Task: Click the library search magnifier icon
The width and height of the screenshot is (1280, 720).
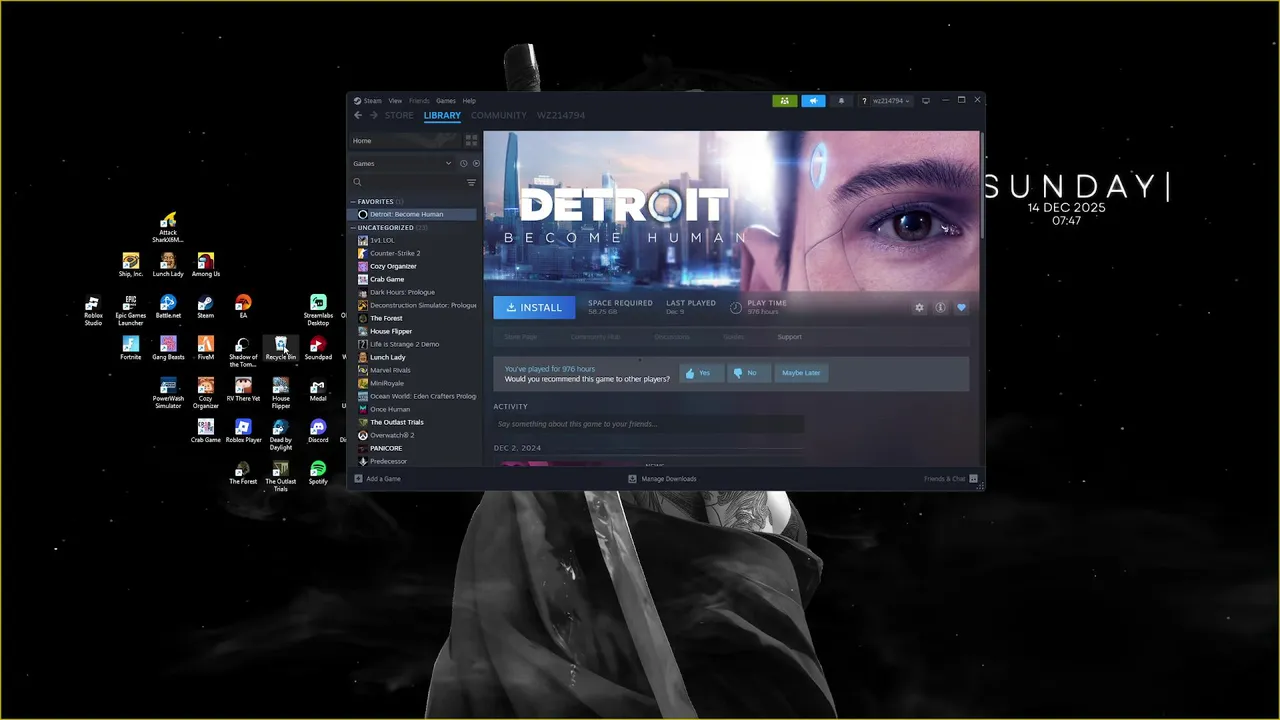Action: click(x=357, y=182)
